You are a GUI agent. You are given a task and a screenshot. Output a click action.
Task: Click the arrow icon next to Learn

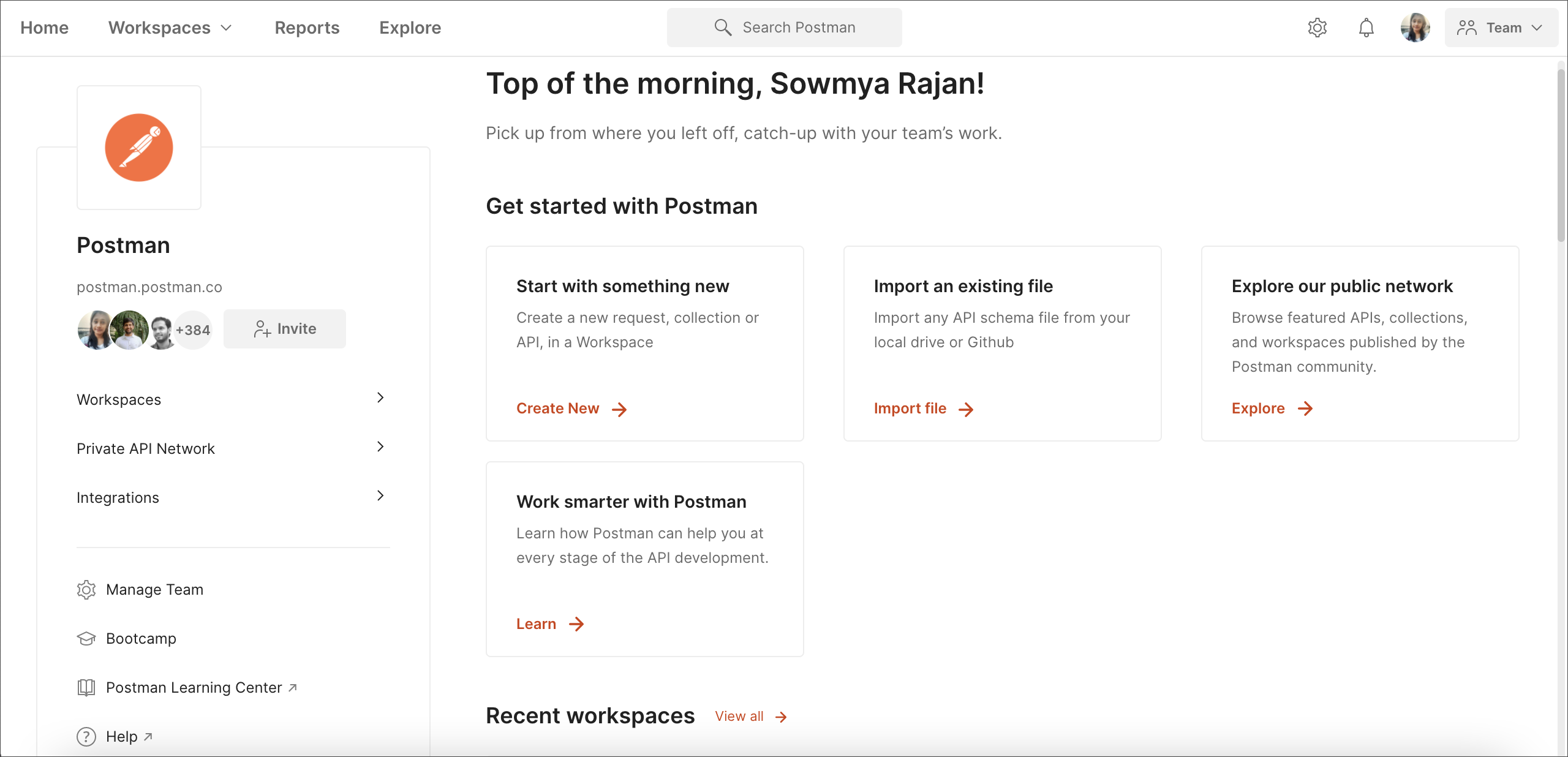point(576,624)
